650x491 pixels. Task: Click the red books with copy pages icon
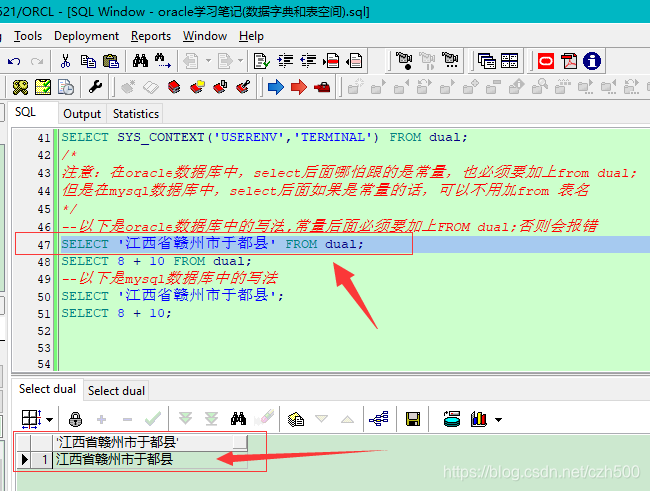point(220,87)
